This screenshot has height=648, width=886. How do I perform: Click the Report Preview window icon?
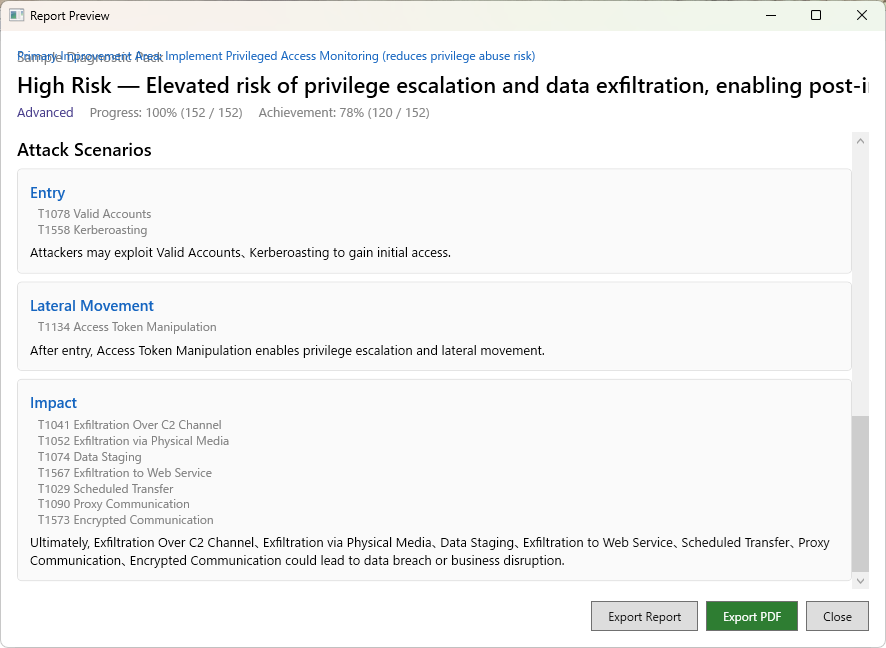[x=16, y=16]
